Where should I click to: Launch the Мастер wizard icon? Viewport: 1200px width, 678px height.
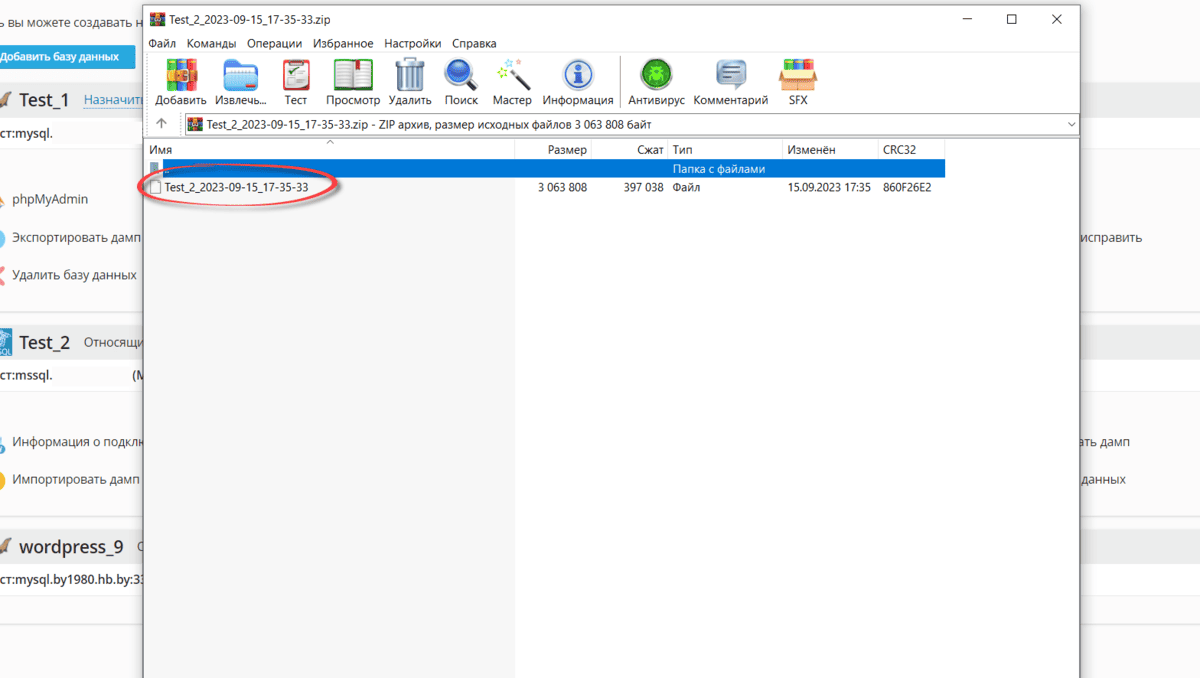[x=512, y=80]
